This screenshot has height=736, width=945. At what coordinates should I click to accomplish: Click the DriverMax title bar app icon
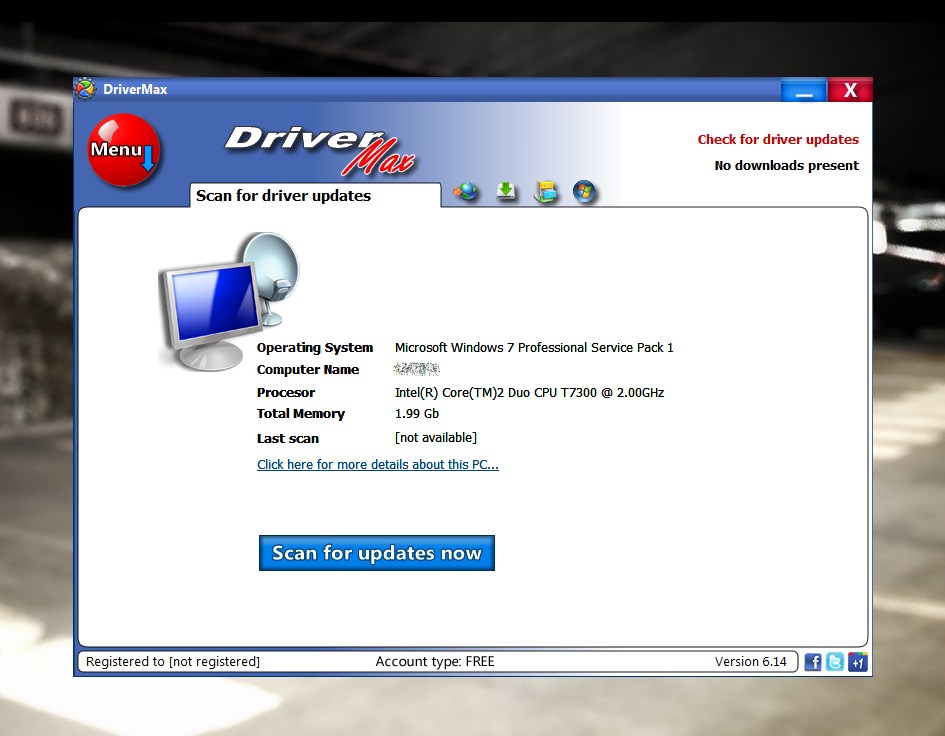(x=85, y=89)
